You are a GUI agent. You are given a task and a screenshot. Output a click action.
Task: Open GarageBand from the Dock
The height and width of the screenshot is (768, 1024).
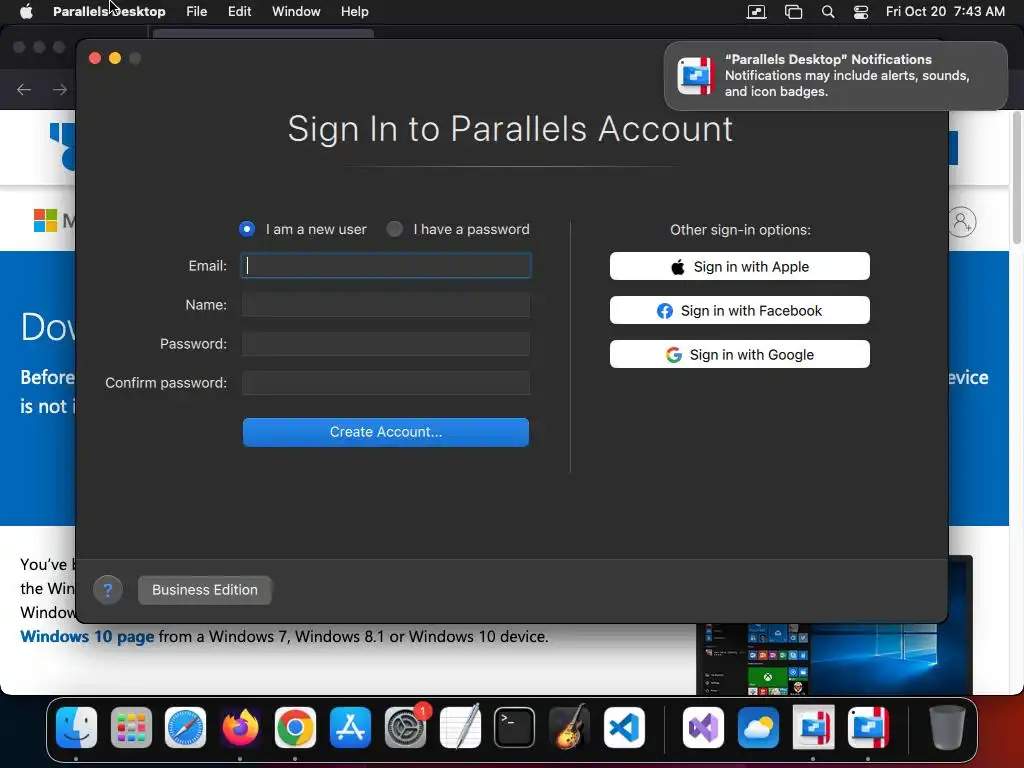click(x=569, y=728)
